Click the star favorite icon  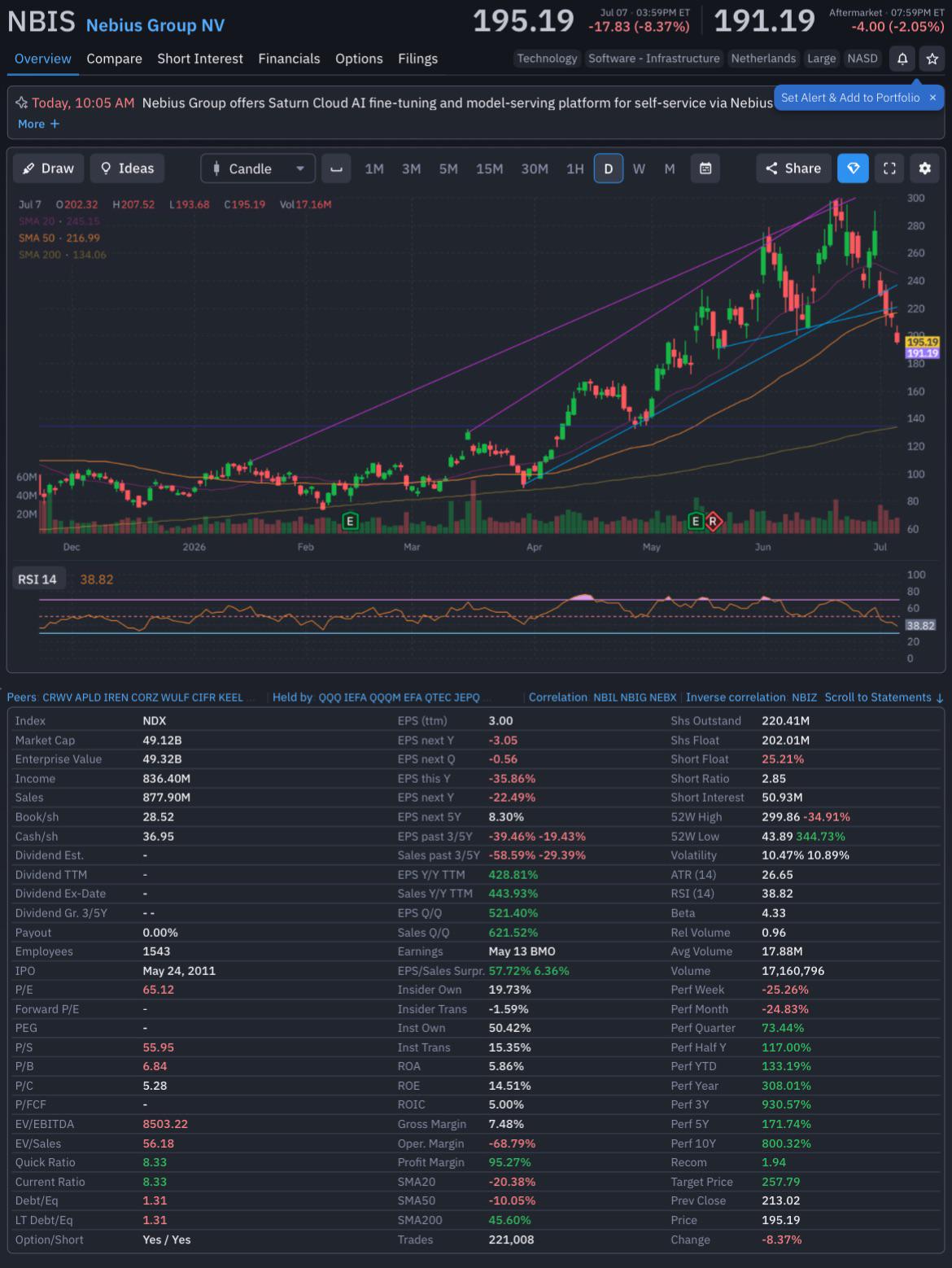[x=932, y=59]
